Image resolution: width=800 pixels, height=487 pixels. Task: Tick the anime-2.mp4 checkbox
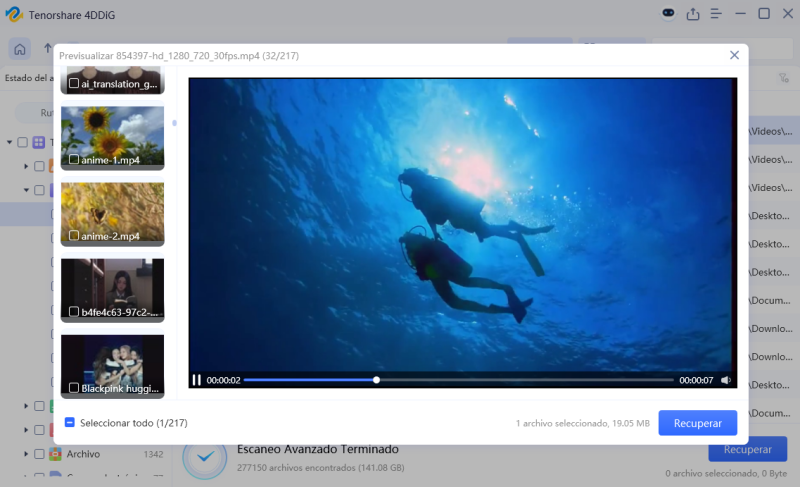point(74,237)
